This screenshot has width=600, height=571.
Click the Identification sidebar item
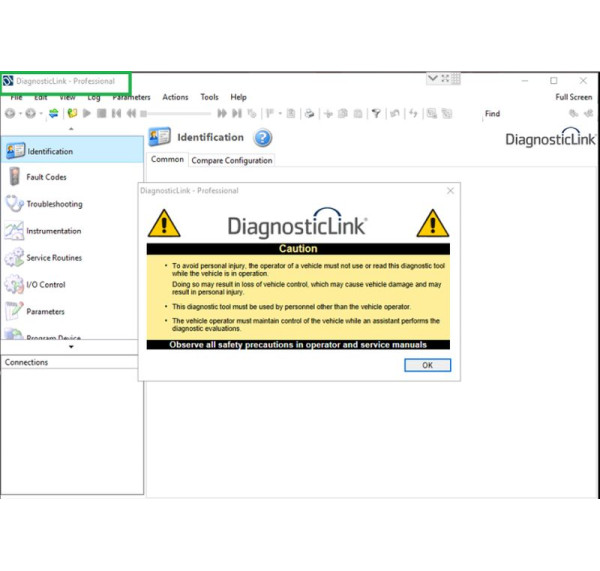click(49, 151)
